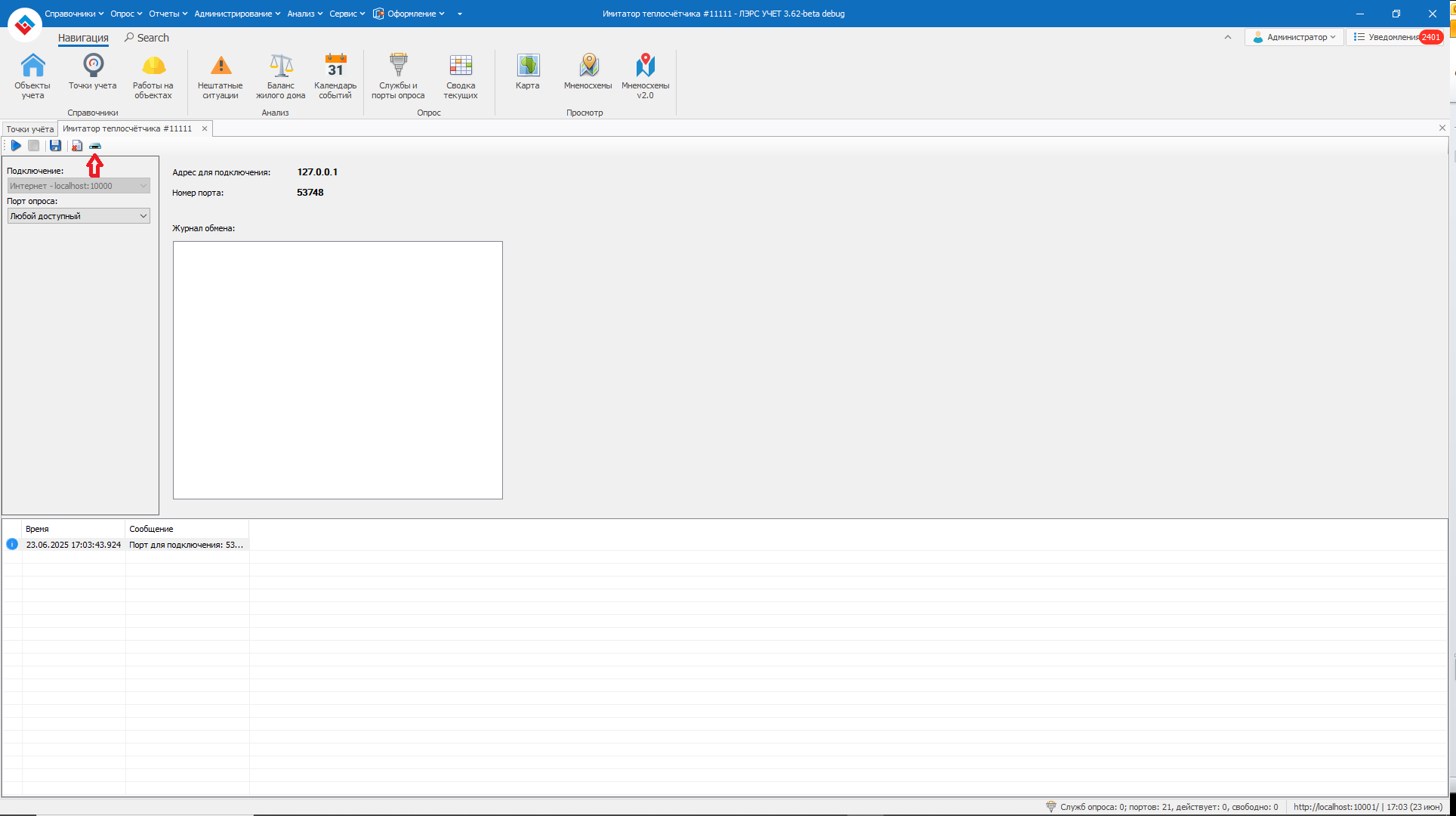
Task: Open the Уведомления notifications button
Action: 1396,37
